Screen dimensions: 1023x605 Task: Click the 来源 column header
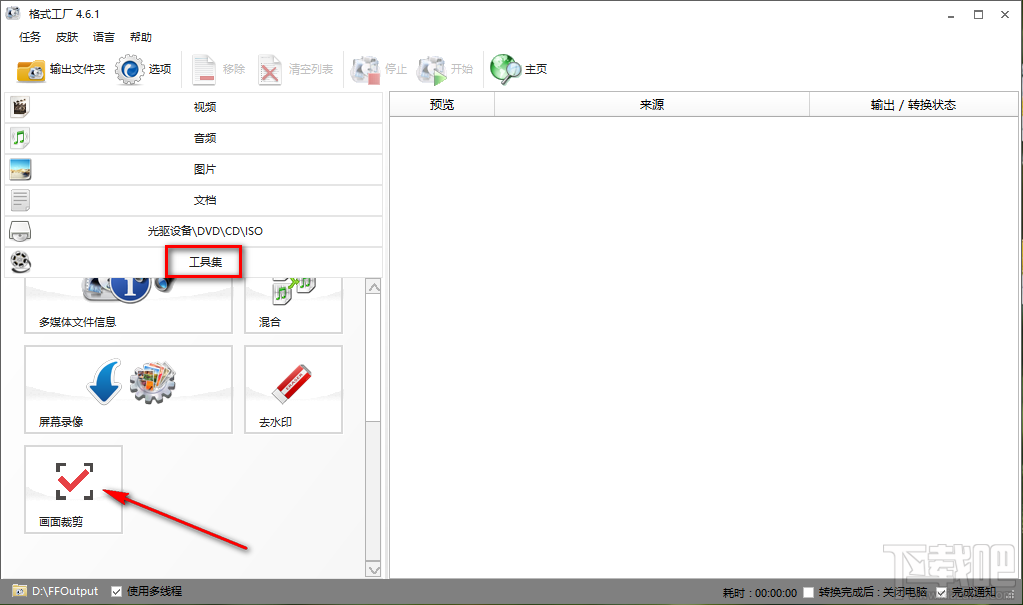(x=652, y=104)
